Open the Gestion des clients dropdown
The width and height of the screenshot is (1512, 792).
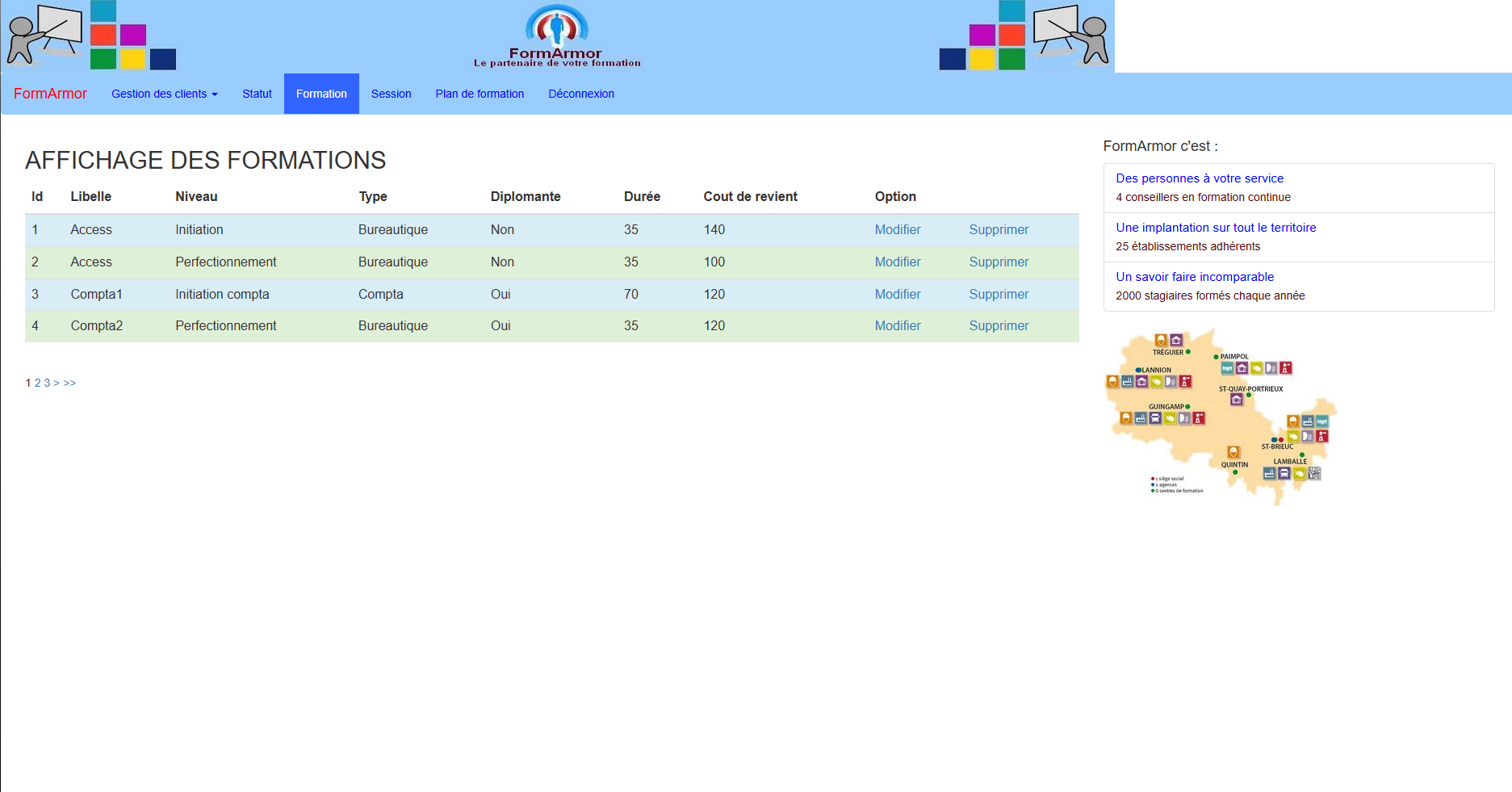(165, 94)
